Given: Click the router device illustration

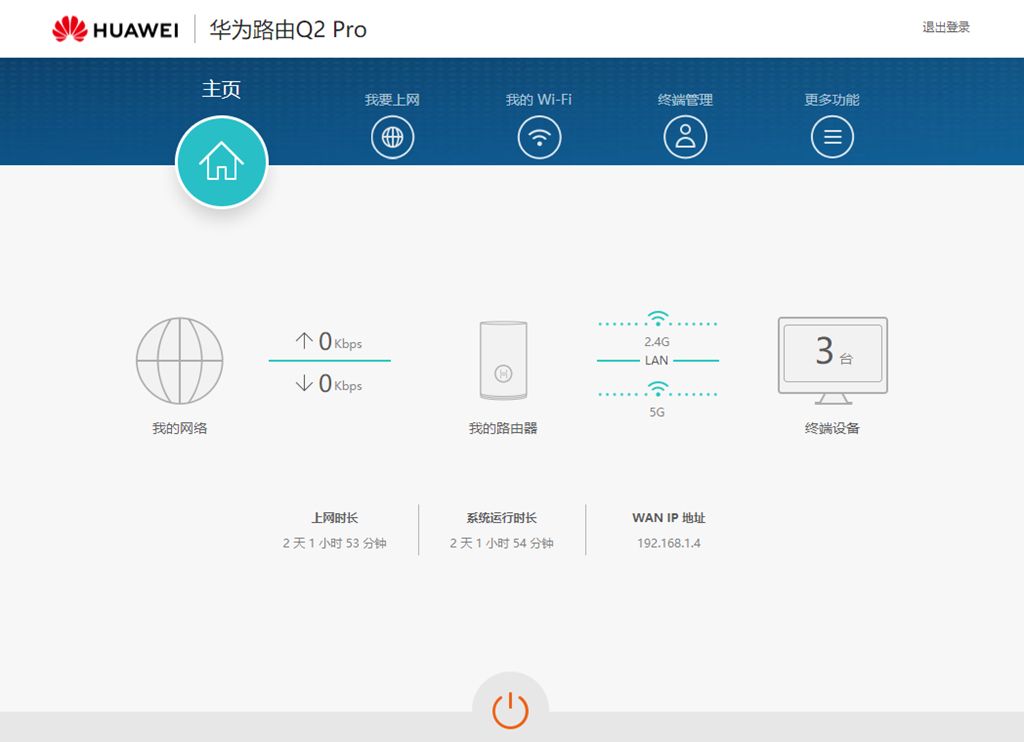Looking at the screenshot, I should [x=503, y=361].
